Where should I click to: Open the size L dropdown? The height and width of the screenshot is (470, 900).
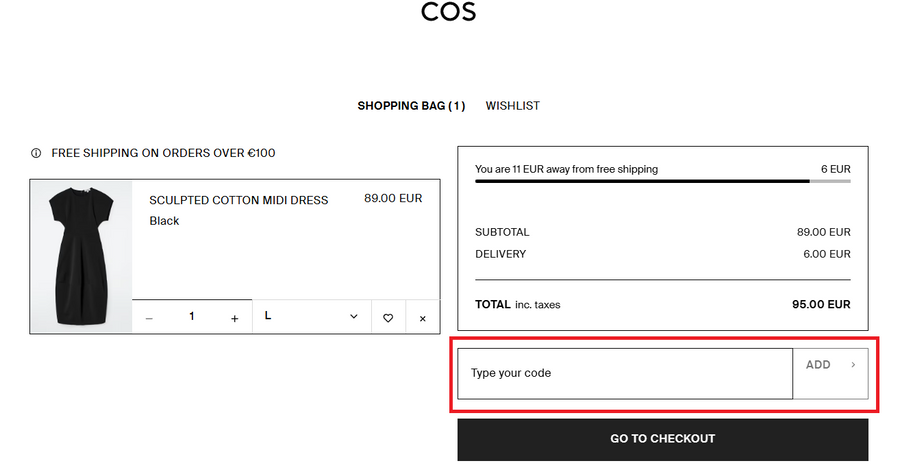point(311,317)
